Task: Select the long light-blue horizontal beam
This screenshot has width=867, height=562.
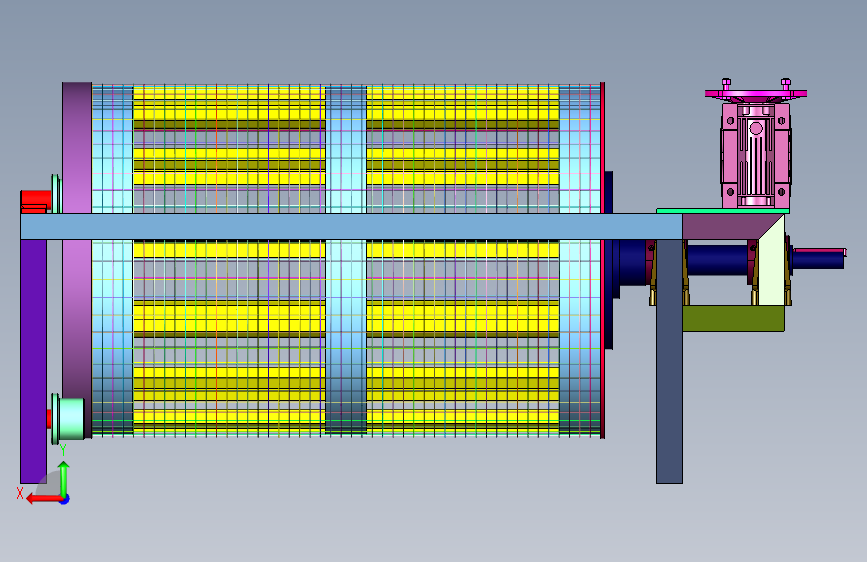Action: 351,227
